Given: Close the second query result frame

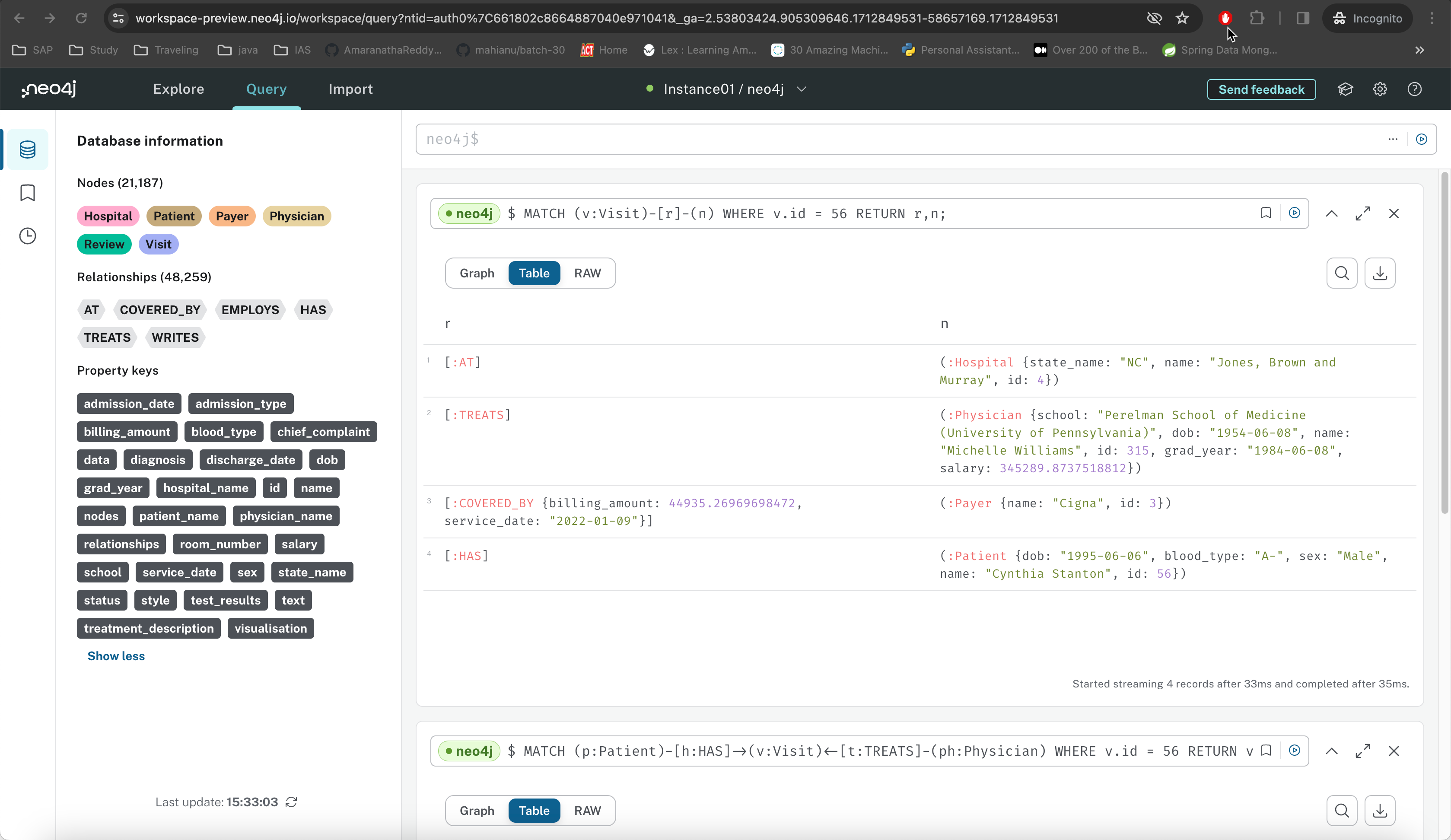Looking at the screenshot, I should tap(1394, 751).
